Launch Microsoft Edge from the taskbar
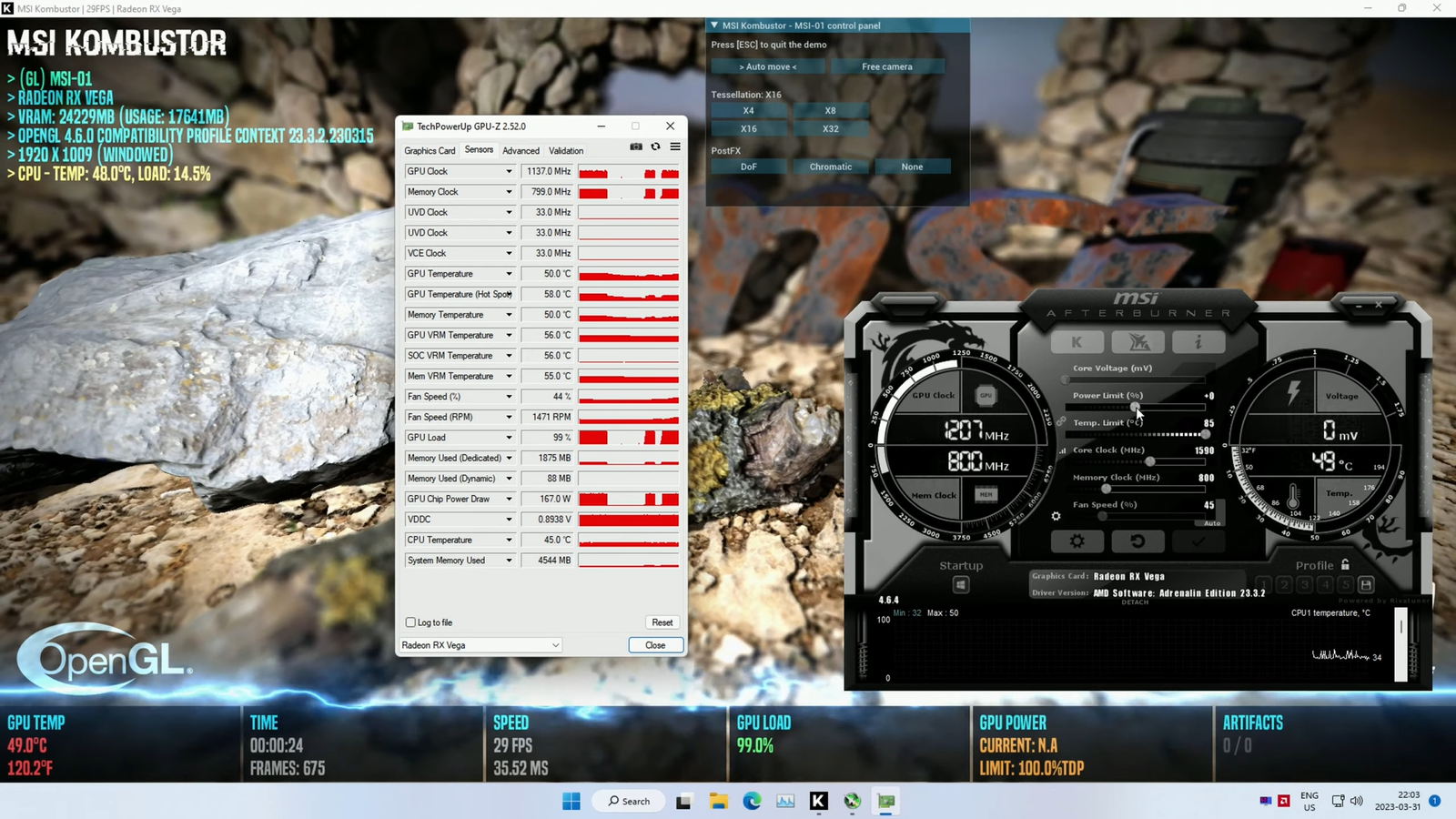Viewport: 1456px width, 819px height. [x=752, y=801]
